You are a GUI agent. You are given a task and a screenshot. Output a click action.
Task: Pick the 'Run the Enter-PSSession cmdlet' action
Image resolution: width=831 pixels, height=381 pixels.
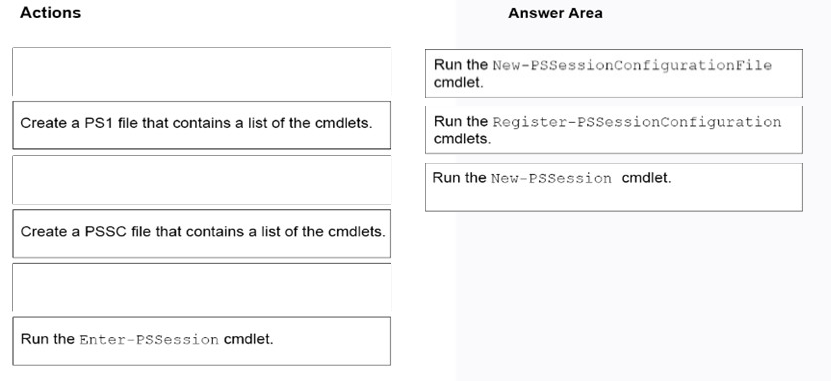click(201, 341)
